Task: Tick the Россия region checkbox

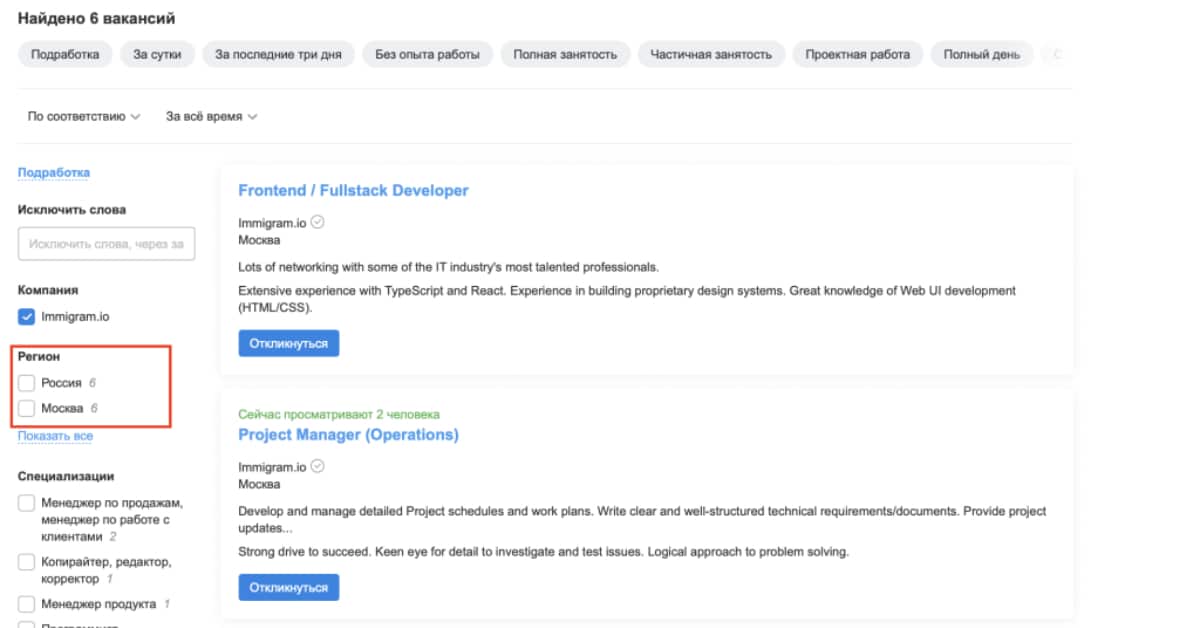Action: 27,383
